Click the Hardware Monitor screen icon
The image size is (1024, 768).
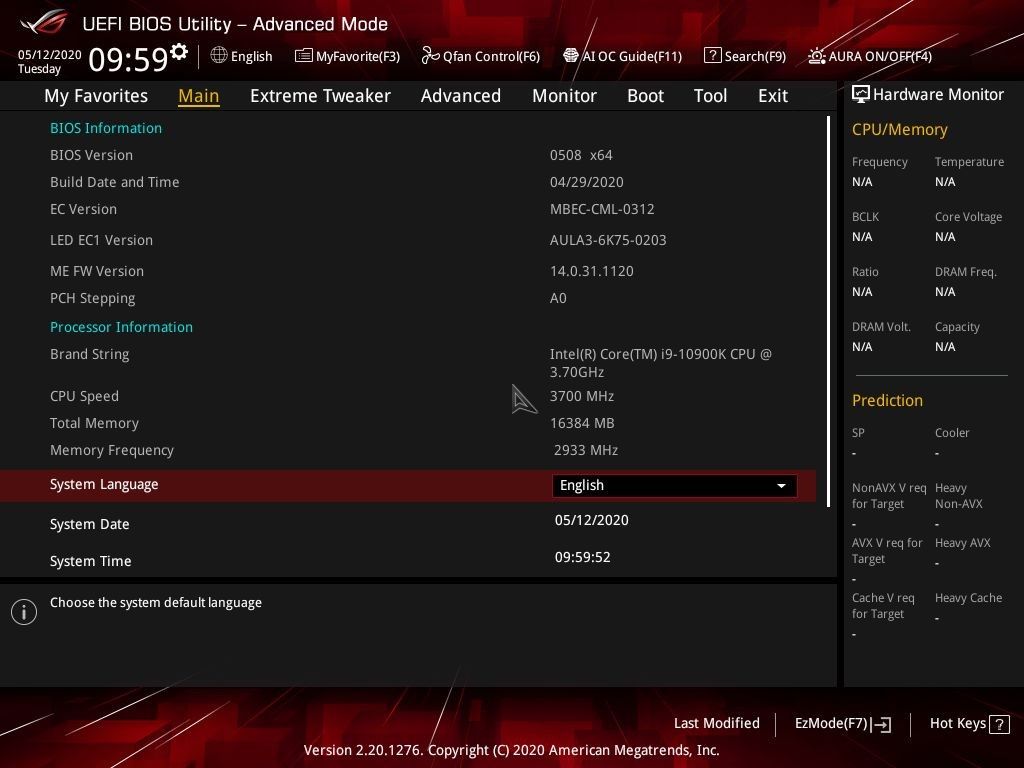[x=861, y=94]
